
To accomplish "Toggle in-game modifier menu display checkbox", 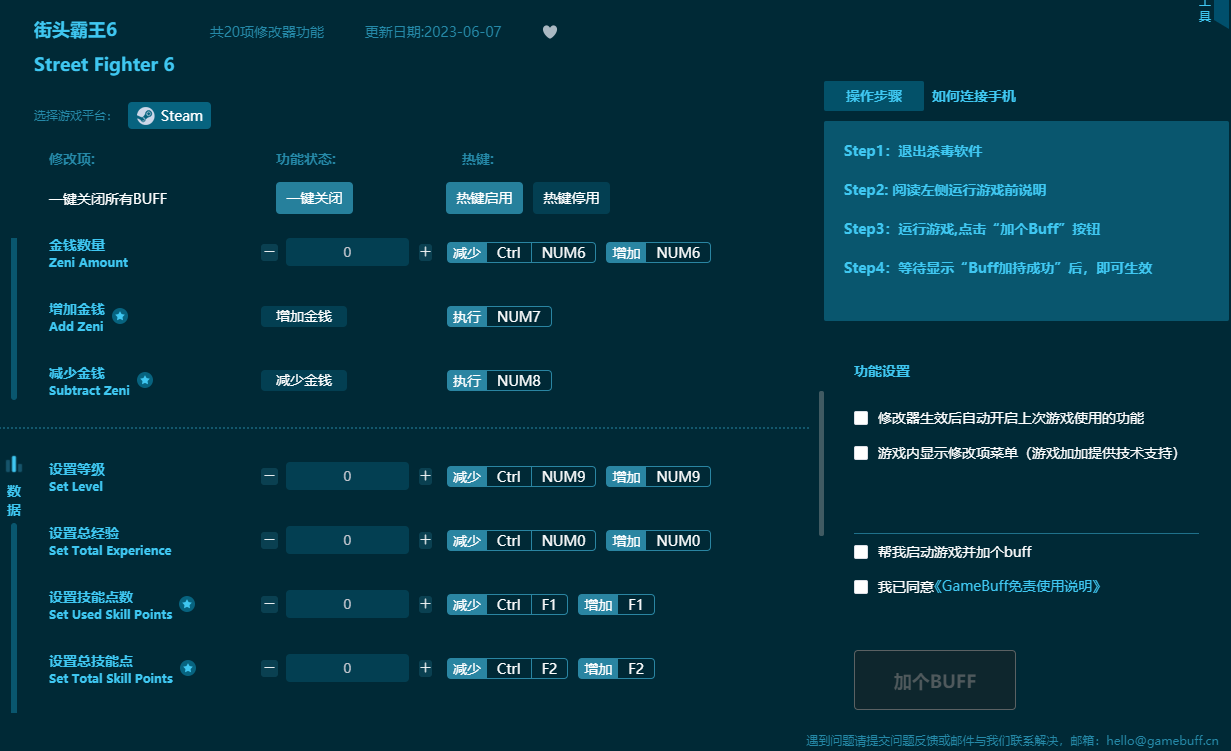I will pos(861,453).
